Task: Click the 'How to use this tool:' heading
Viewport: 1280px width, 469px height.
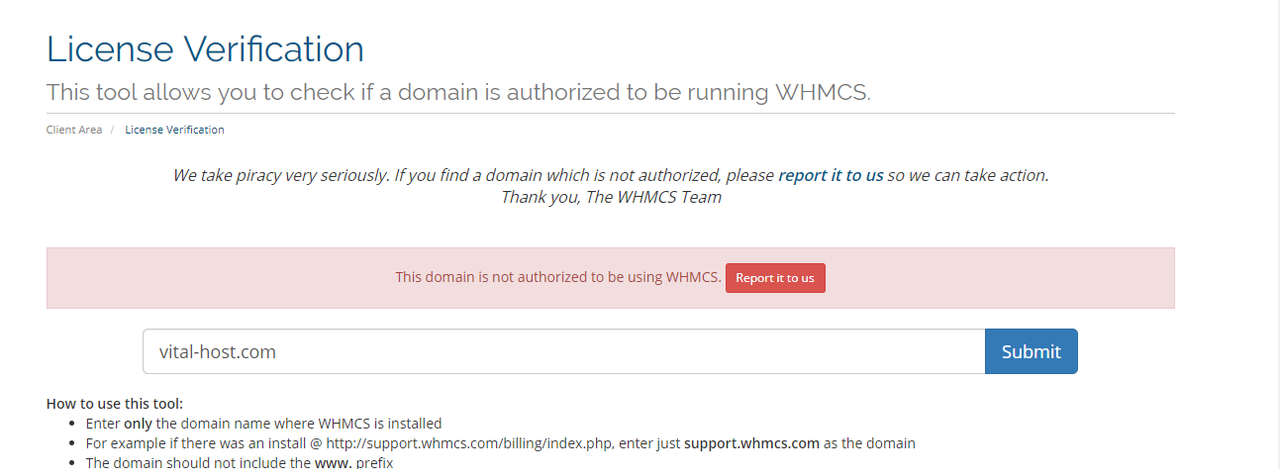Action: pyautogui.click(x=115, y=404)
